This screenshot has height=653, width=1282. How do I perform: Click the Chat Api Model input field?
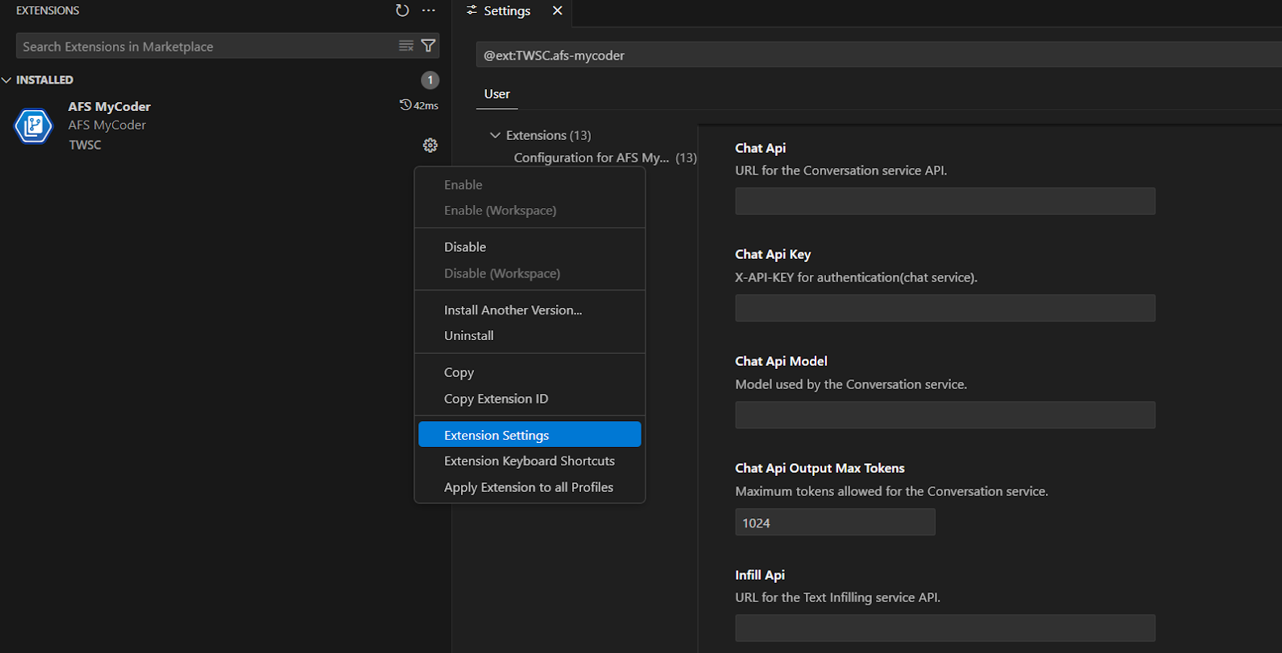945,415
